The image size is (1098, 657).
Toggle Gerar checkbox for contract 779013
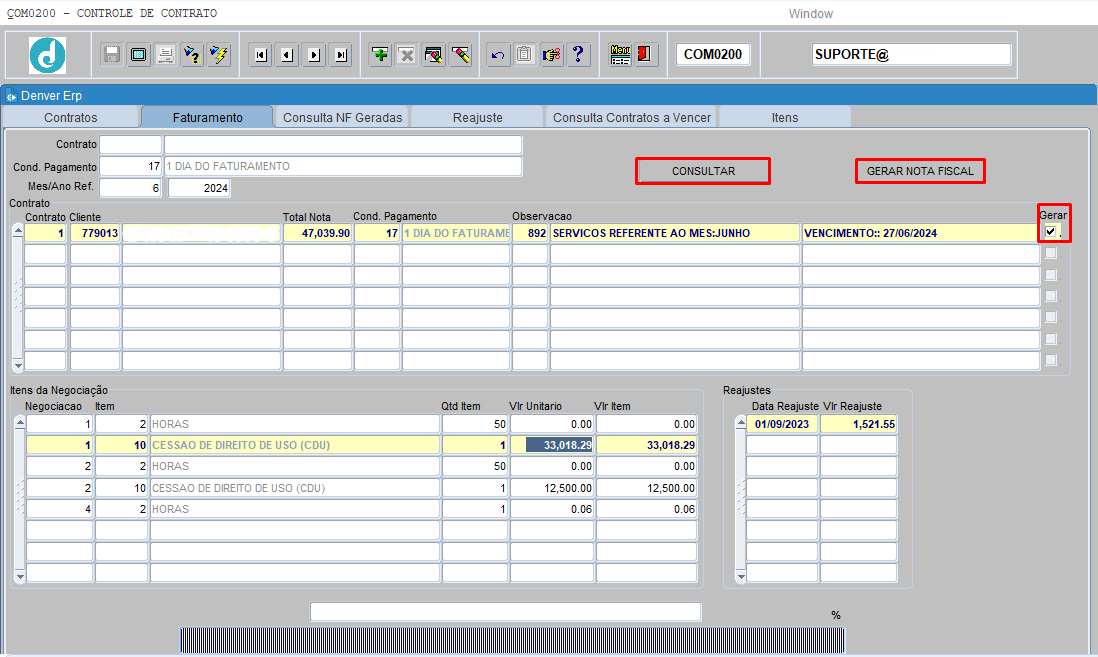1050,232
